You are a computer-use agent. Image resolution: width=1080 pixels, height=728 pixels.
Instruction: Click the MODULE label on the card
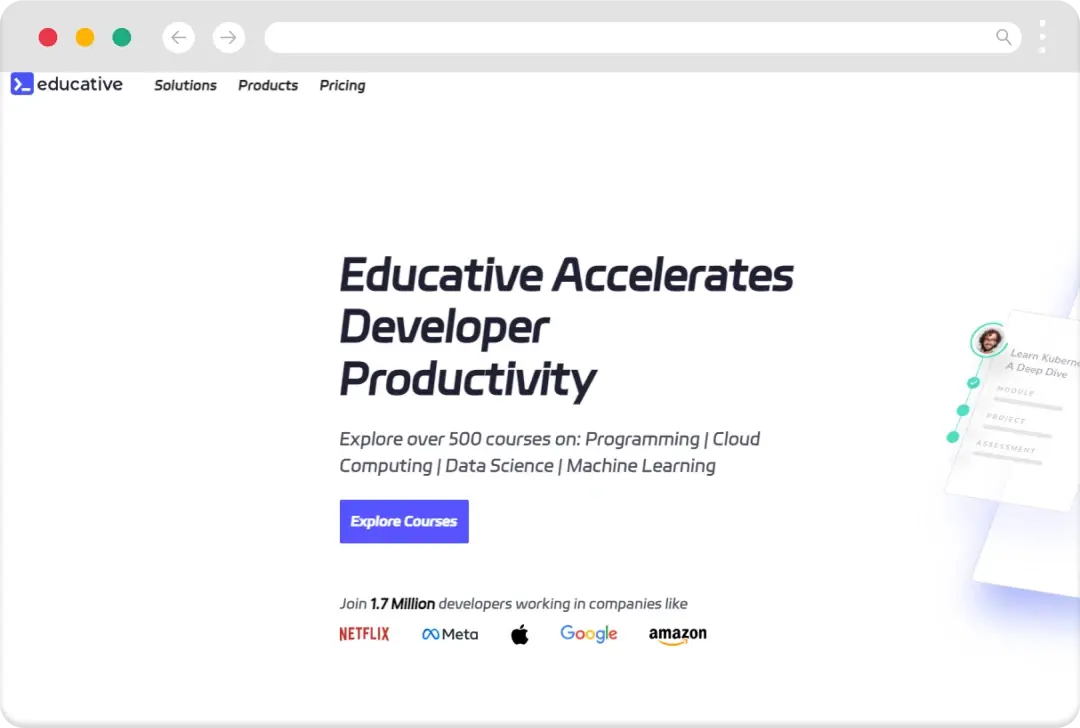(x=1015, y=391)
